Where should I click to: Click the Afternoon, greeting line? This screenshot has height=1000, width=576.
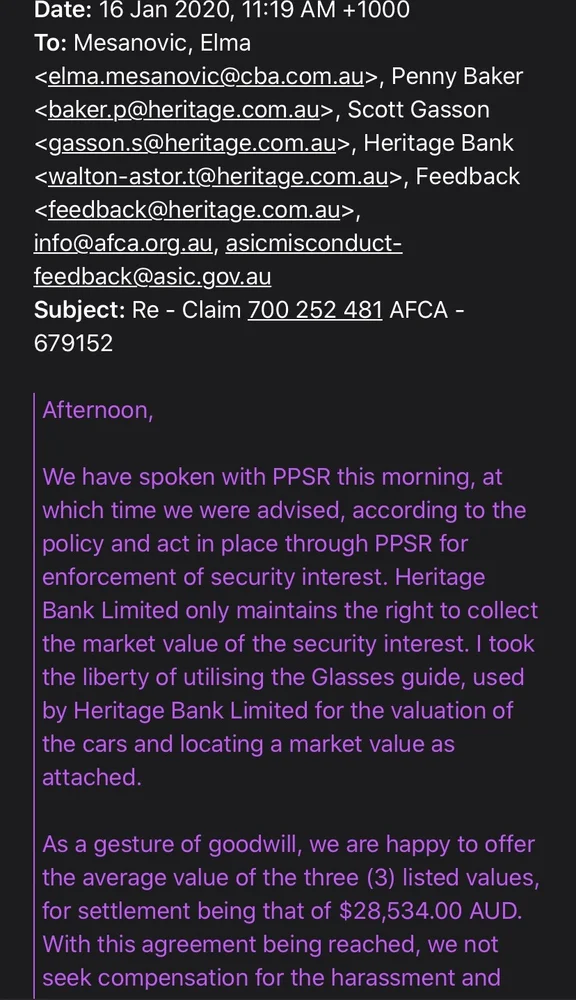point(98,410)
